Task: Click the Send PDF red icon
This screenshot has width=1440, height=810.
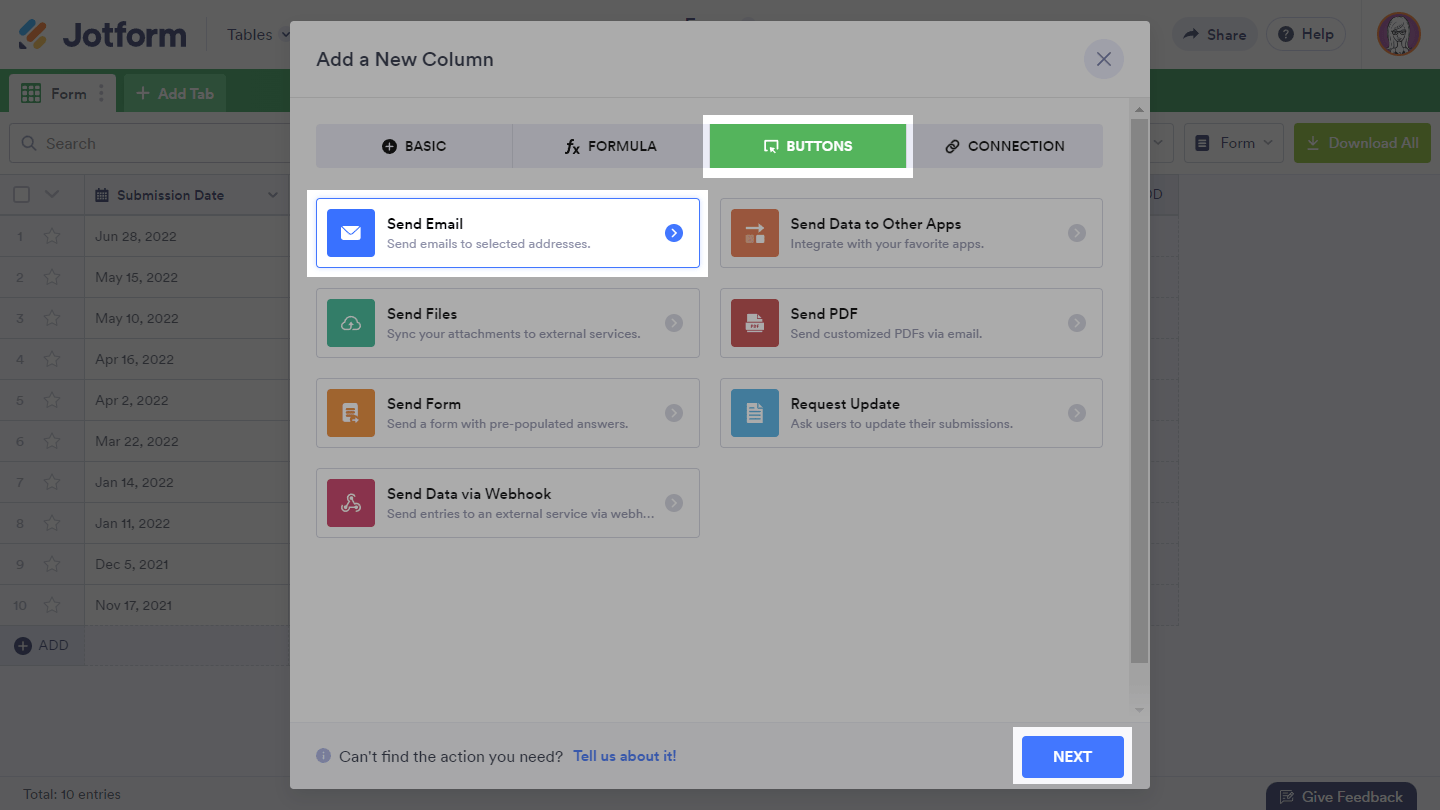Action: [x=754, y=323]
